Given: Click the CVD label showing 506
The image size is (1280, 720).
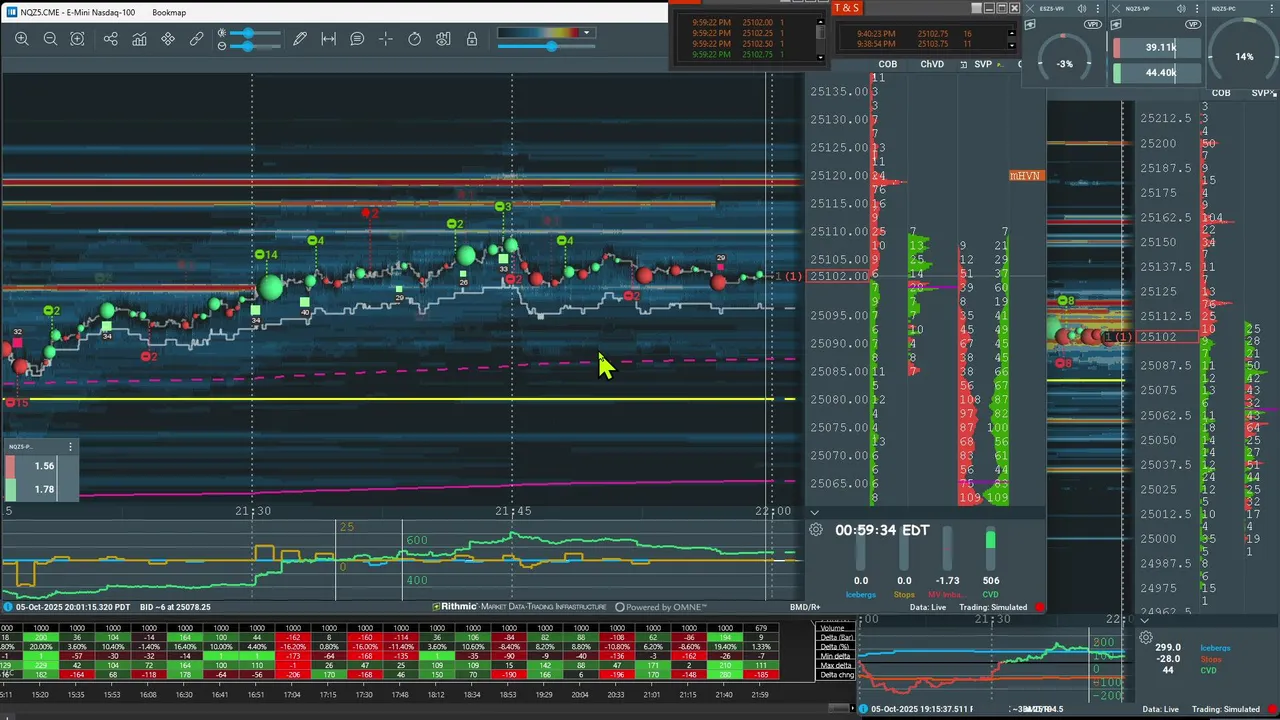Looking at the screenshot, I should (x=990, y=594).
